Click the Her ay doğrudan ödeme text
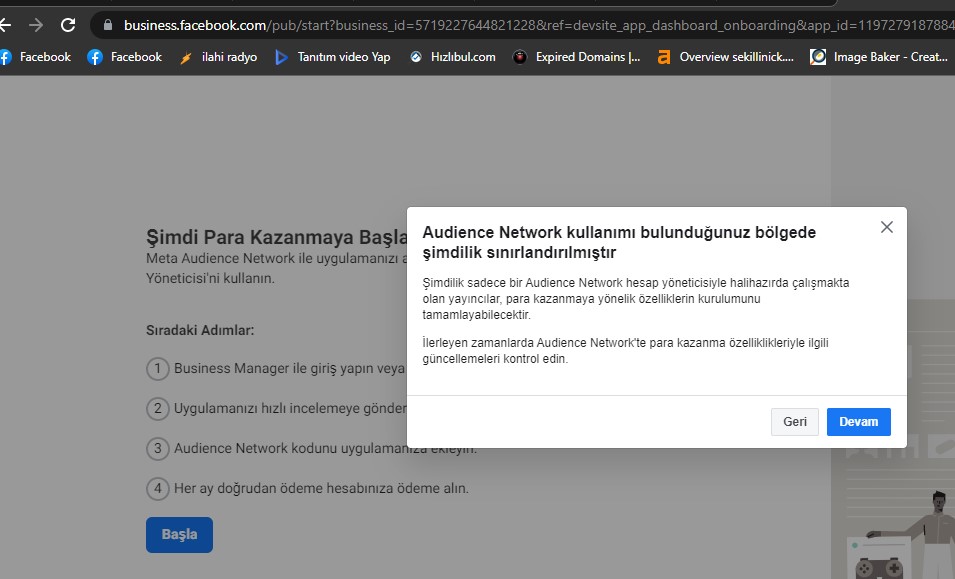This screenshot has width=955, height=579. click(321, 488)
